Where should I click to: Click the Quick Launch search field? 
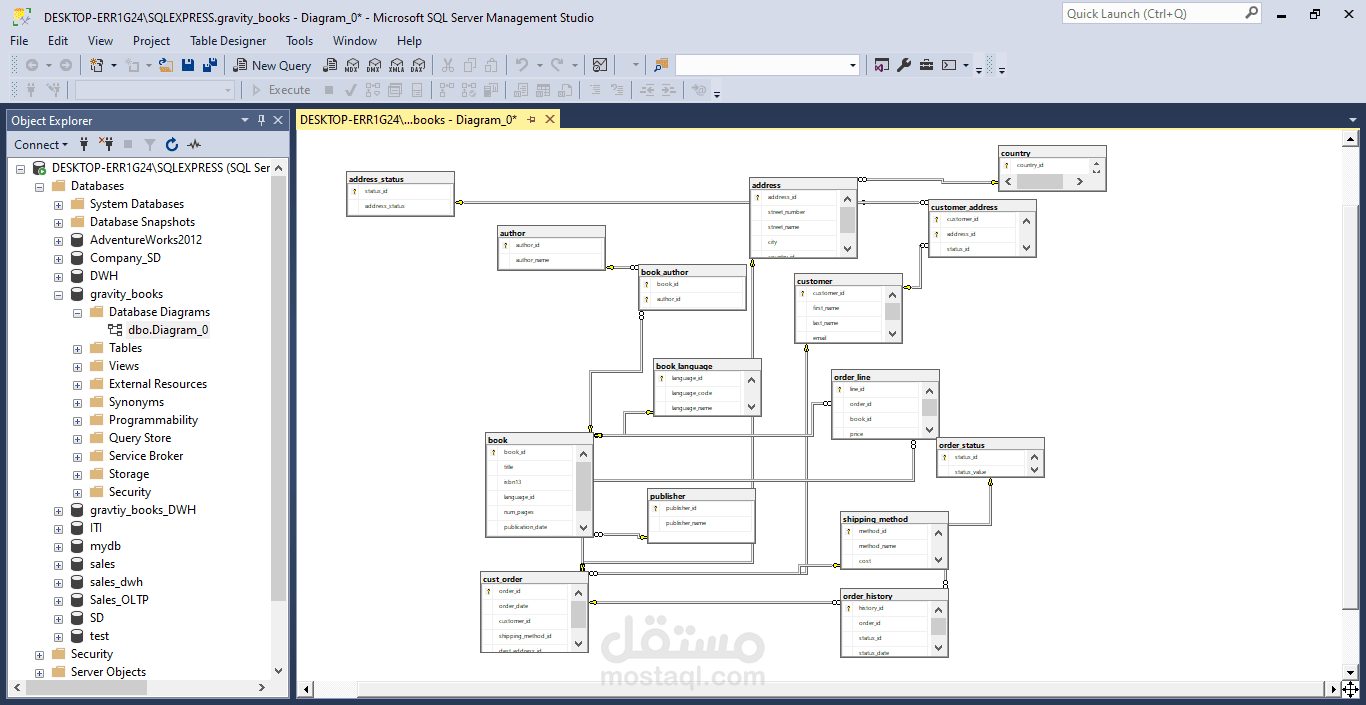coord(1153,13)
